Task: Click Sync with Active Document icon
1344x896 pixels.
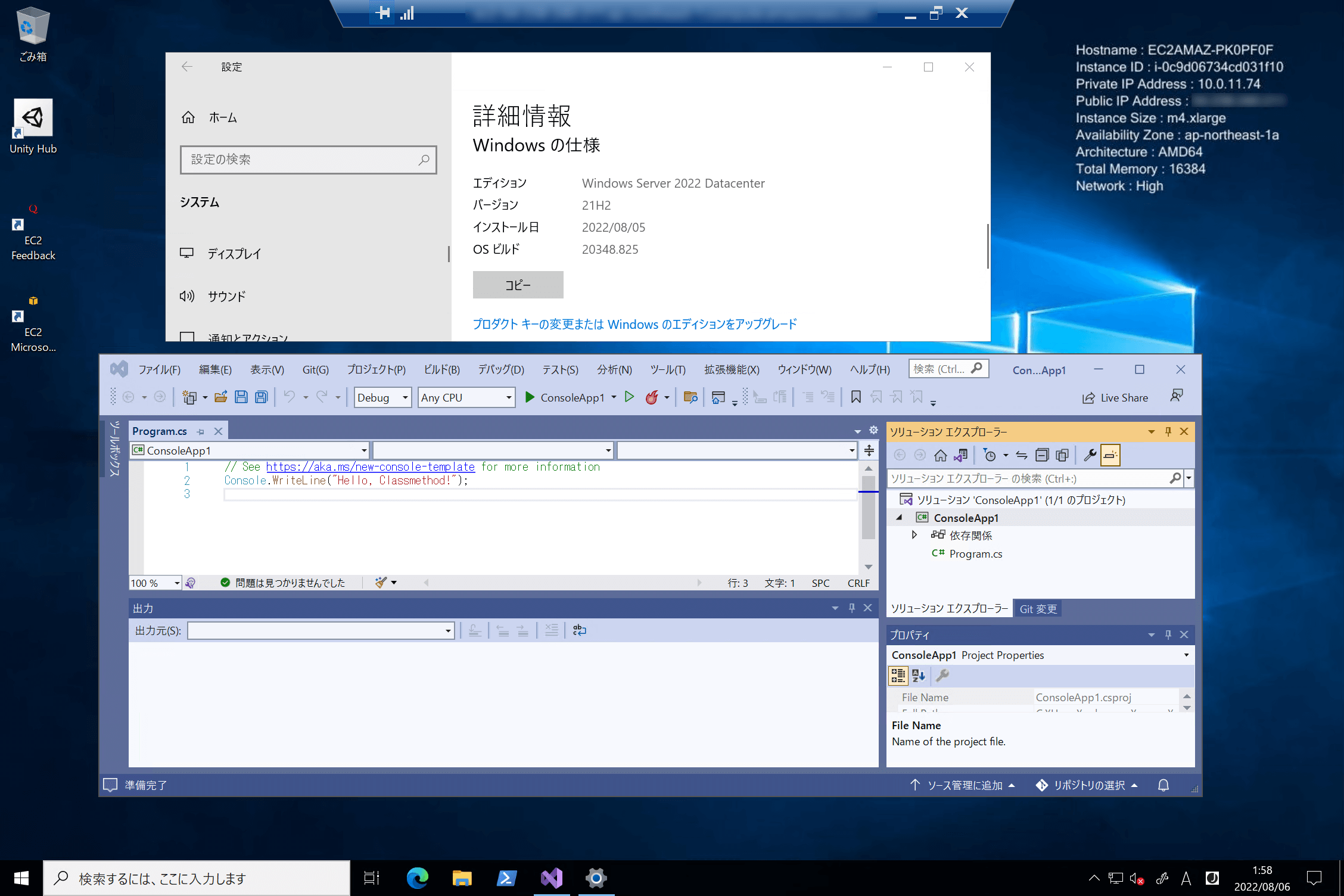Action: click(x=1022, y=456)
